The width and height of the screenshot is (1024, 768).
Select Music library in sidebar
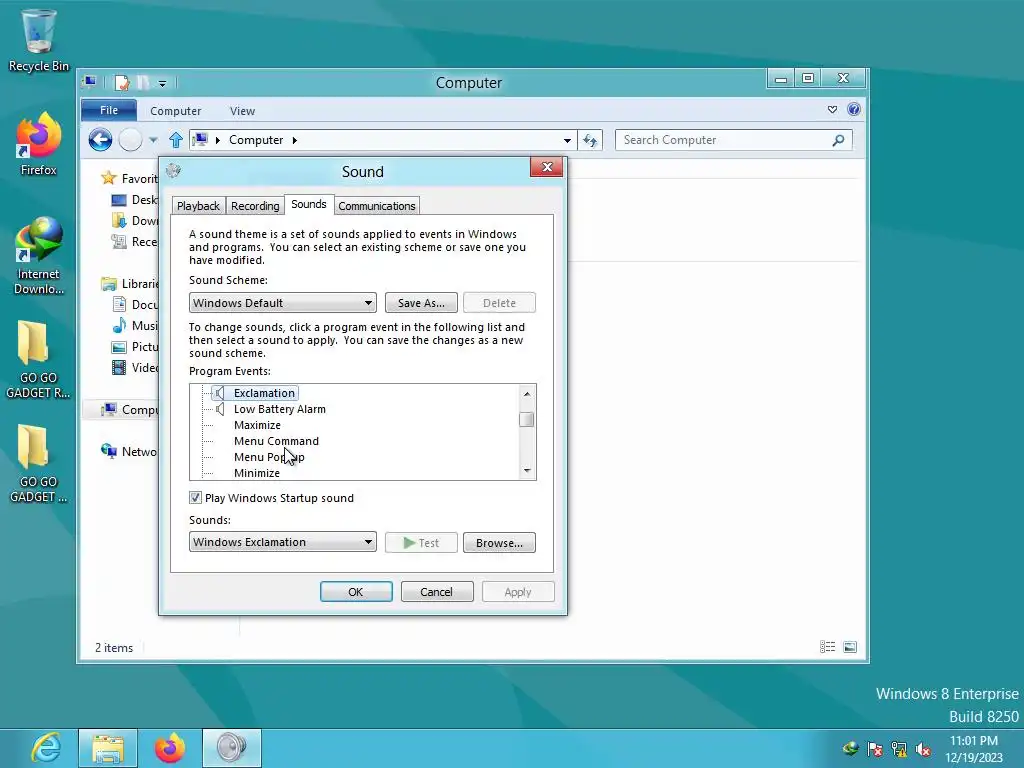[x=135, y=325]
